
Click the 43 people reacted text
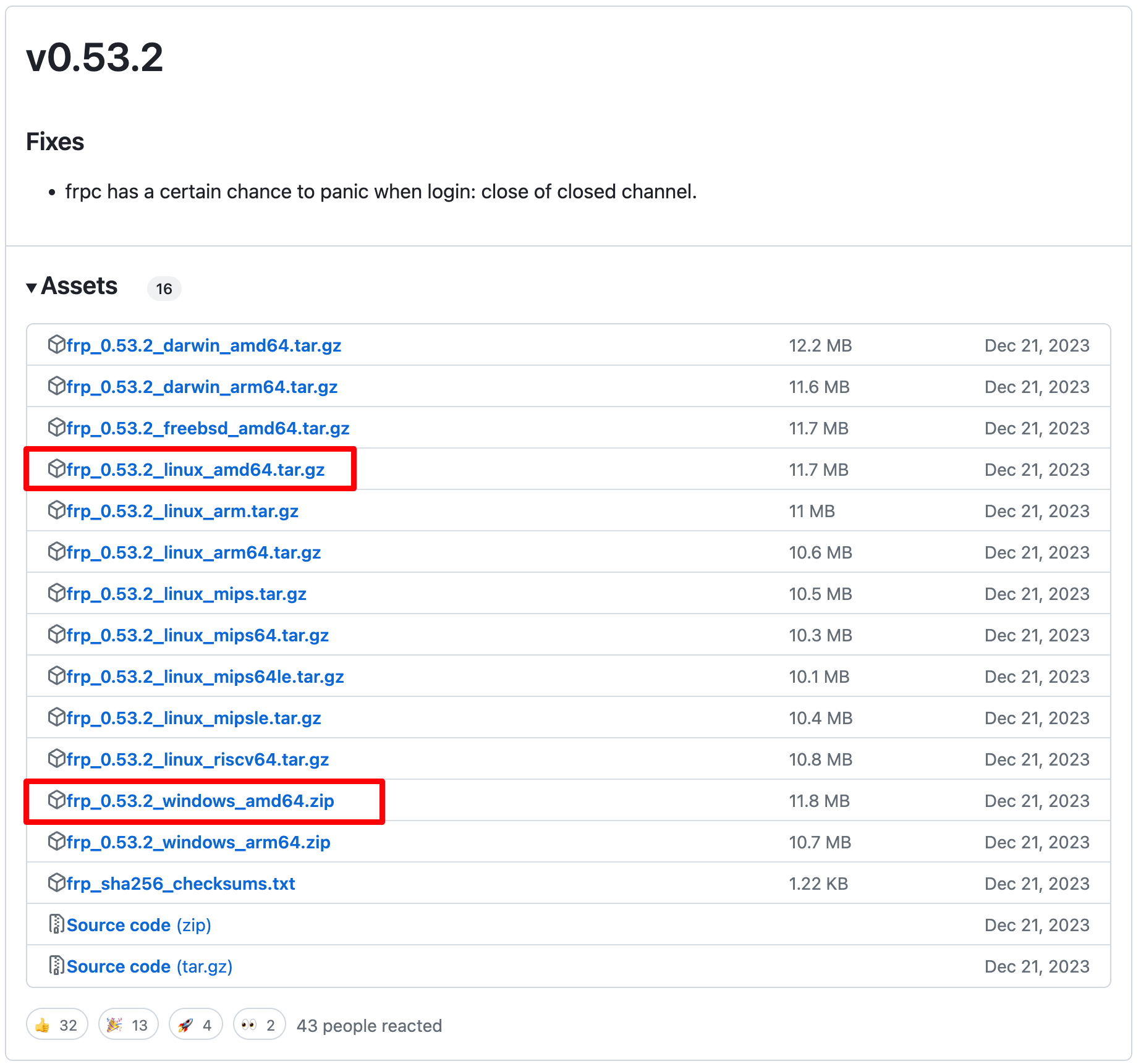point(369,1026)
